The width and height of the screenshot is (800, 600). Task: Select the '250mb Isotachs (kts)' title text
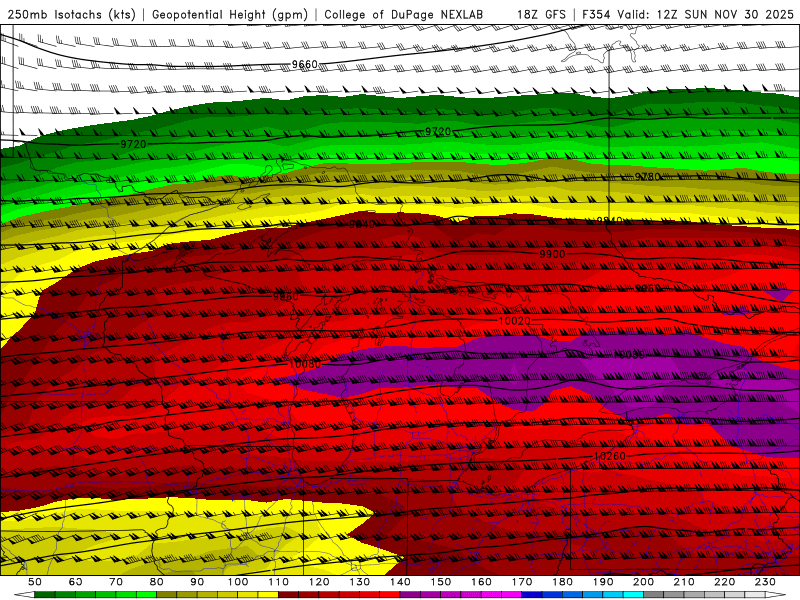click(x=72, y=15)
